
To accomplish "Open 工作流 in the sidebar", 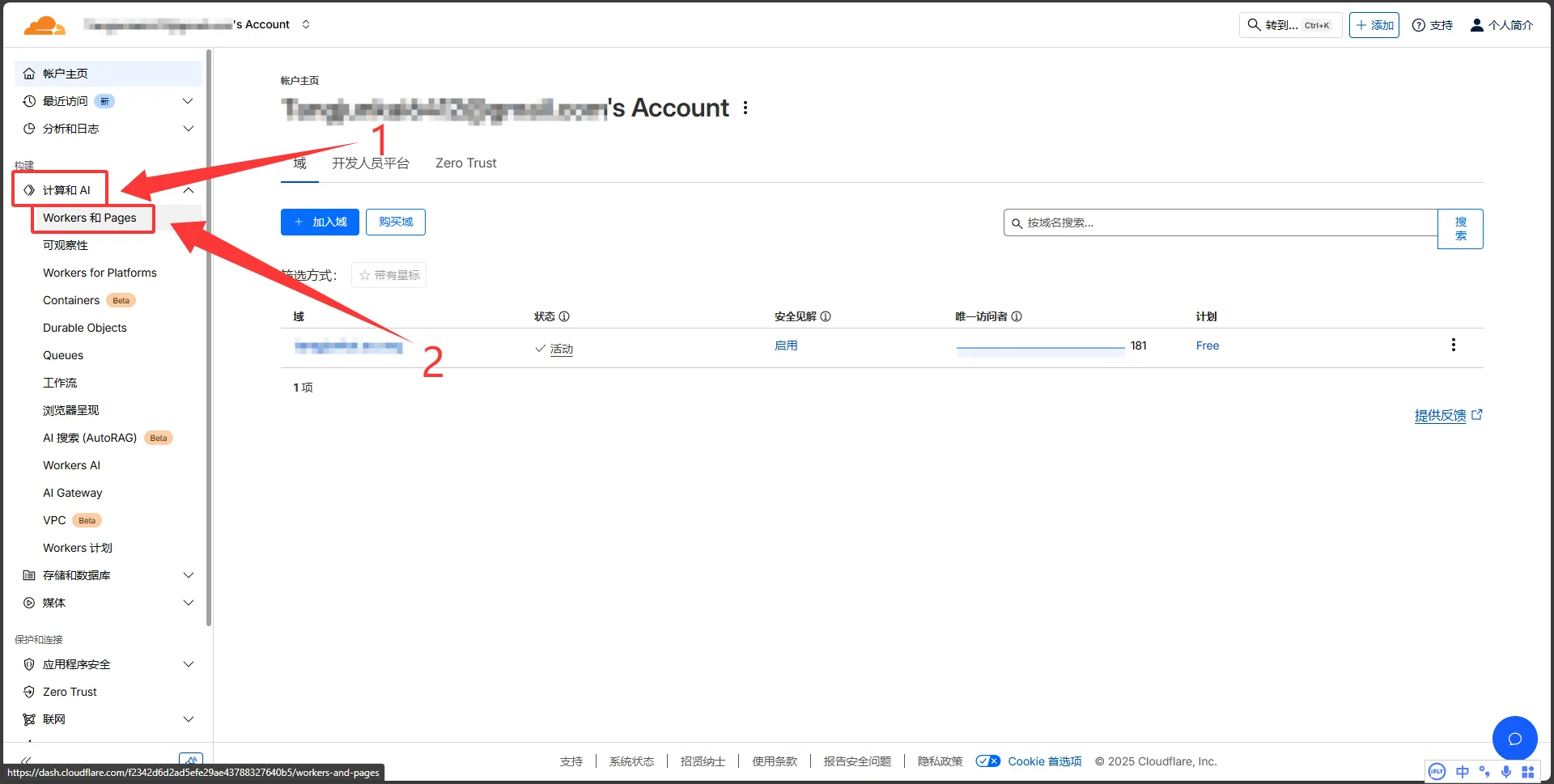I will 60,383.
